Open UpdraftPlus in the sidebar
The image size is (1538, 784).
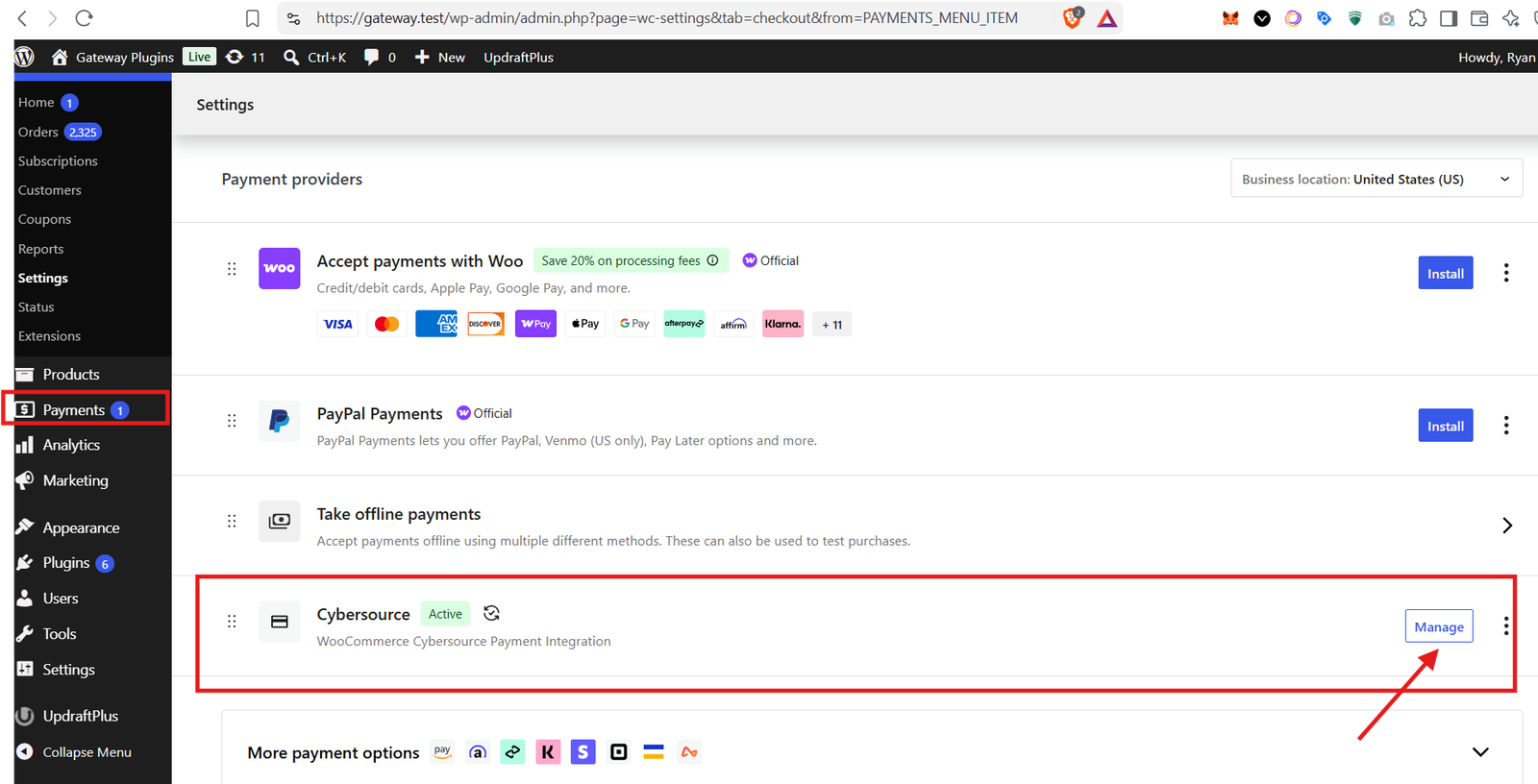81,716
